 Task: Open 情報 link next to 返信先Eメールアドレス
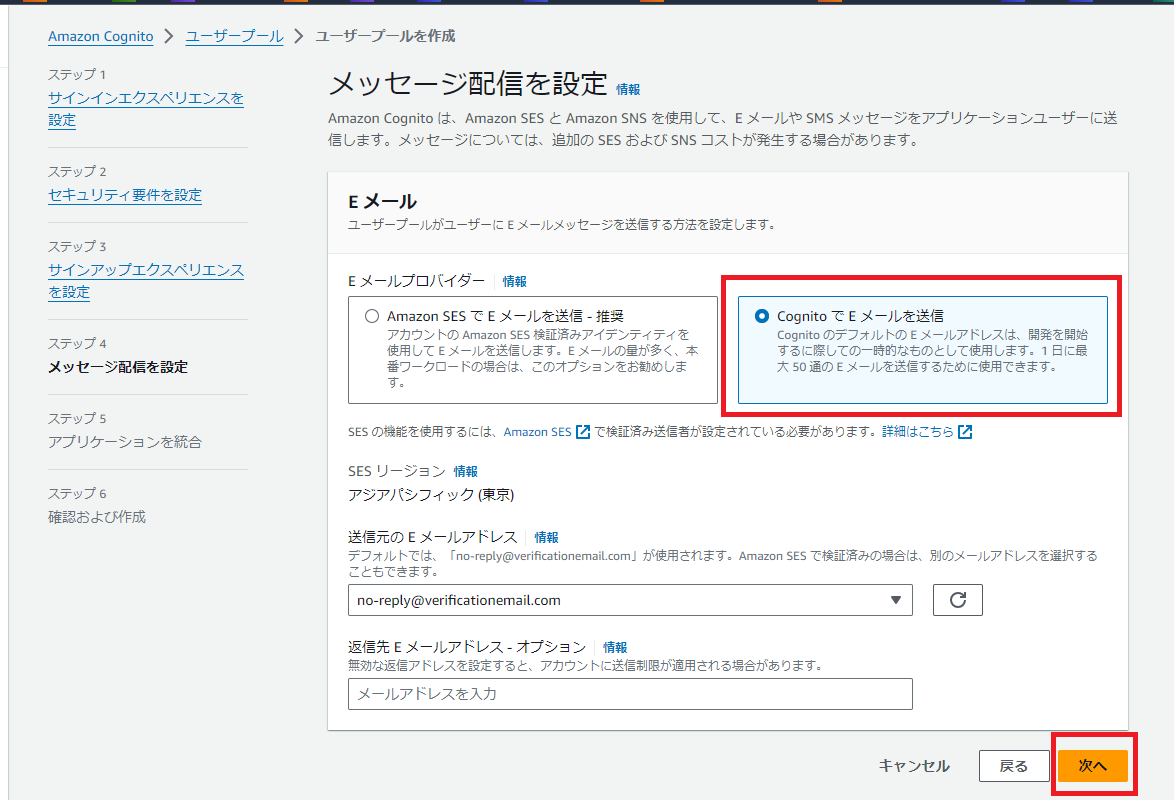click(615, 647)
